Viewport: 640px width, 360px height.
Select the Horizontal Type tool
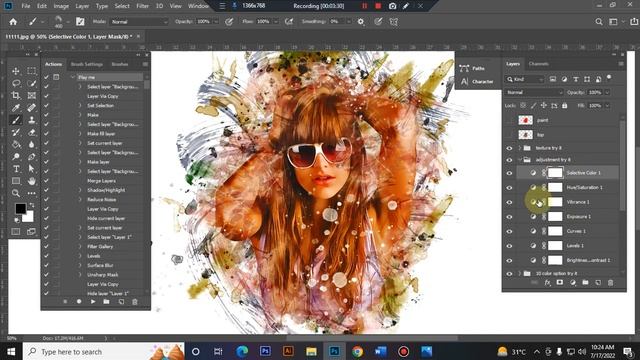pos(16,169)
